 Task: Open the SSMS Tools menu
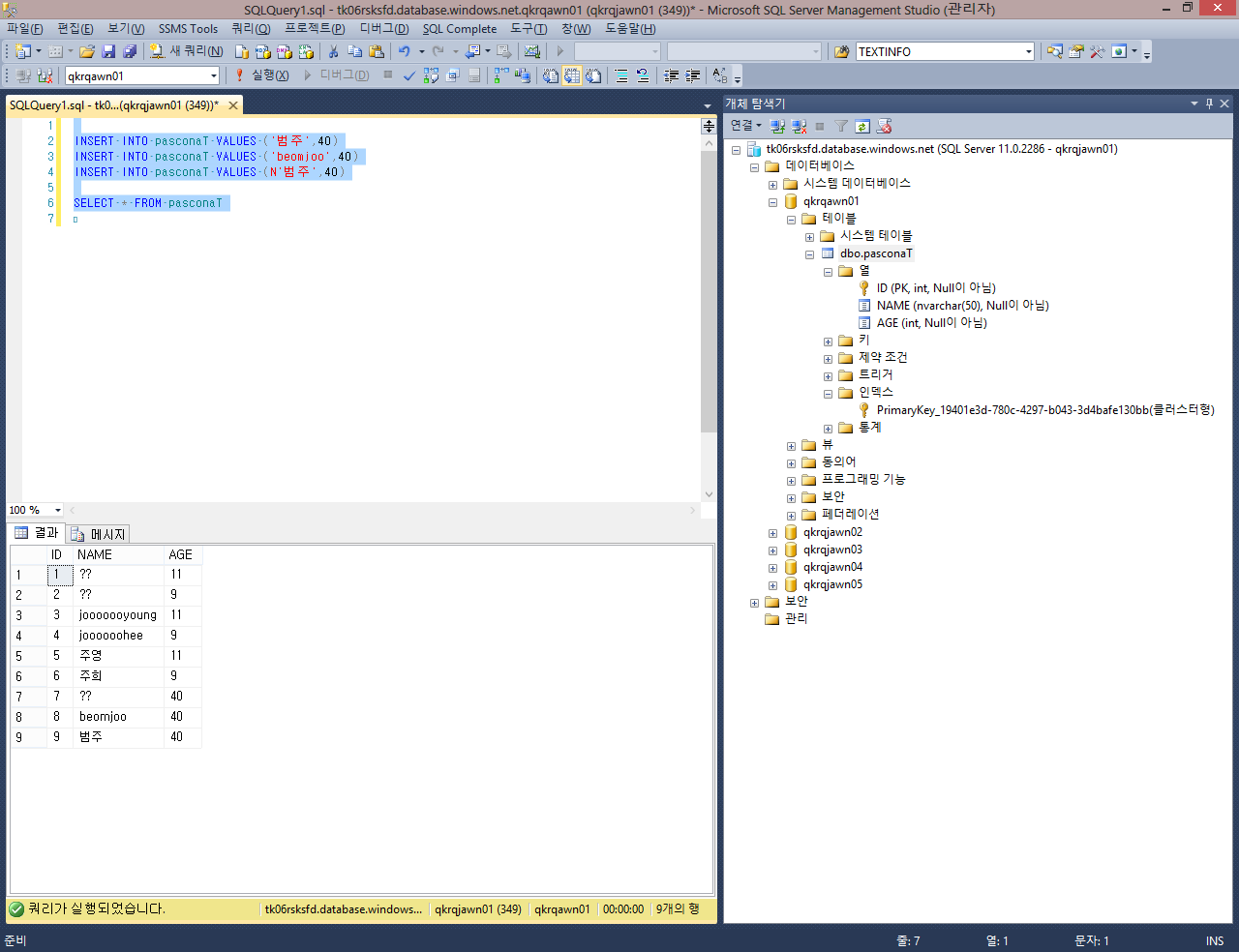[188, 29]
